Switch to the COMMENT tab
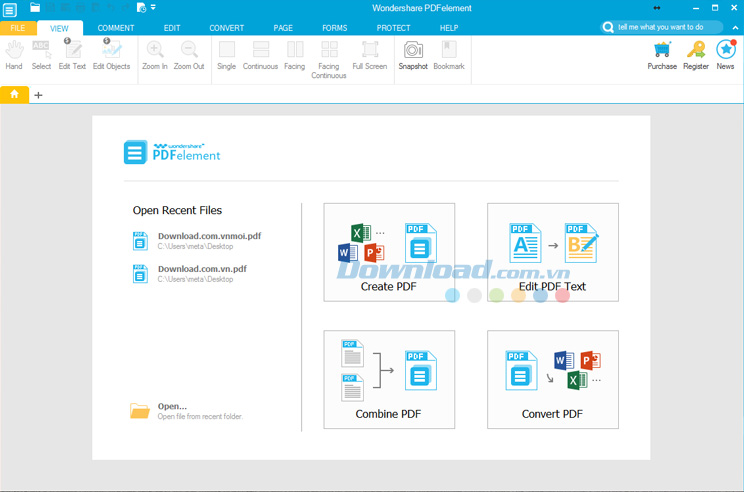The width and height of the screenshot is (744, 492). [x=116, y=28]
